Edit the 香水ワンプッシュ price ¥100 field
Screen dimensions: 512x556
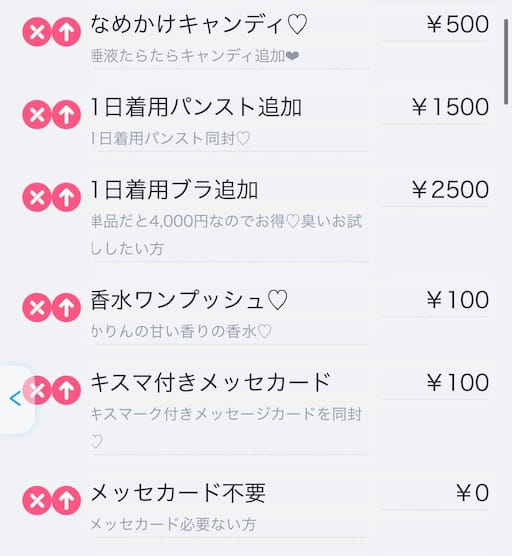(435, 300)
